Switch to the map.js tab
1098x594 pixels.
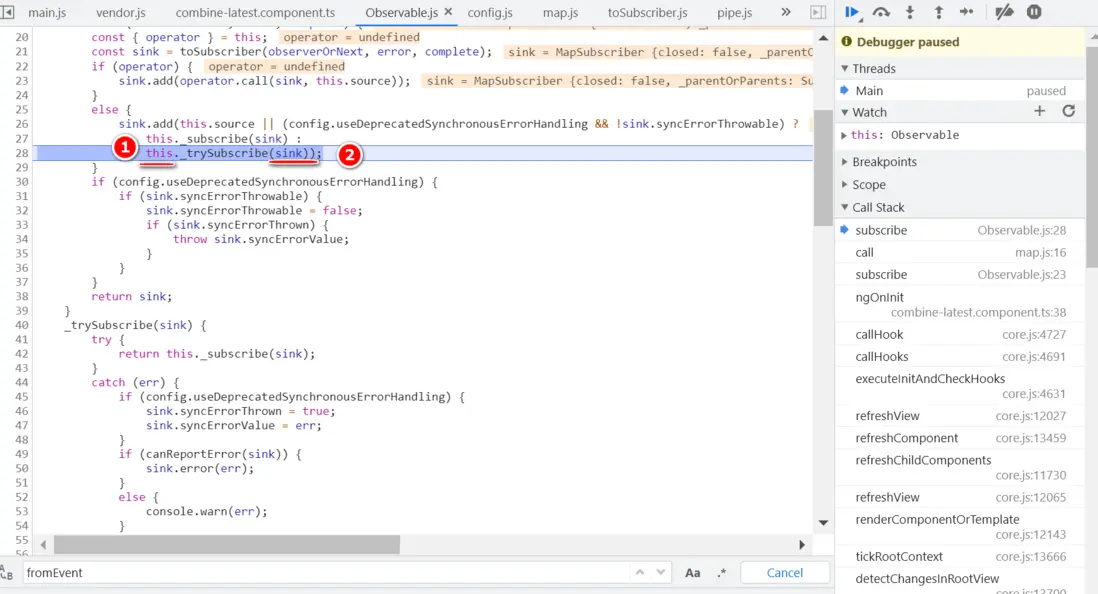(560, 13)
